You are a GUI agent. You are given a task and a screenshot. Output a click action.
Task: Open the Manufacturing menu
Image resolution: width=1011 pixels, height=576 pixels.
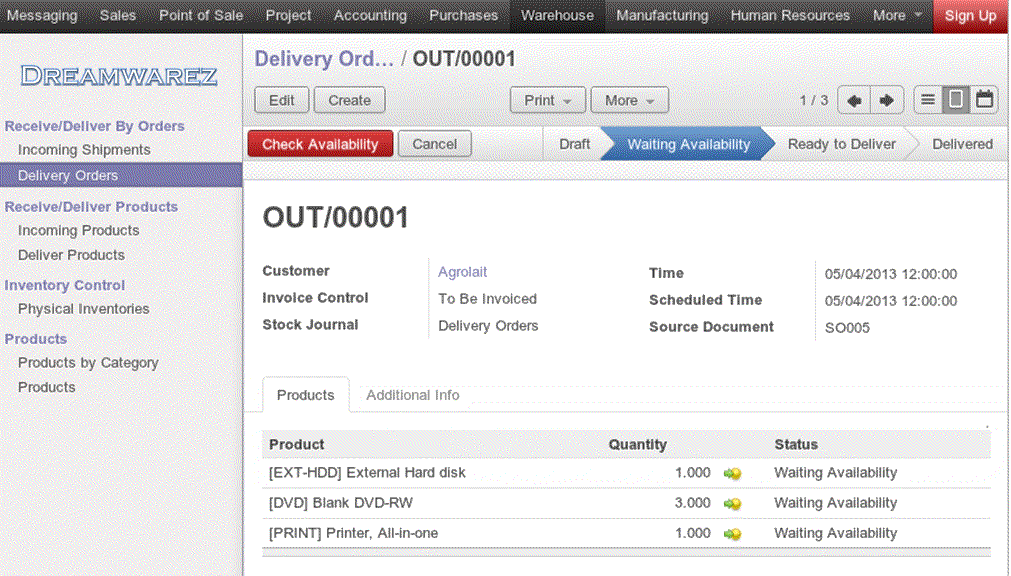(x=661, y=15)
